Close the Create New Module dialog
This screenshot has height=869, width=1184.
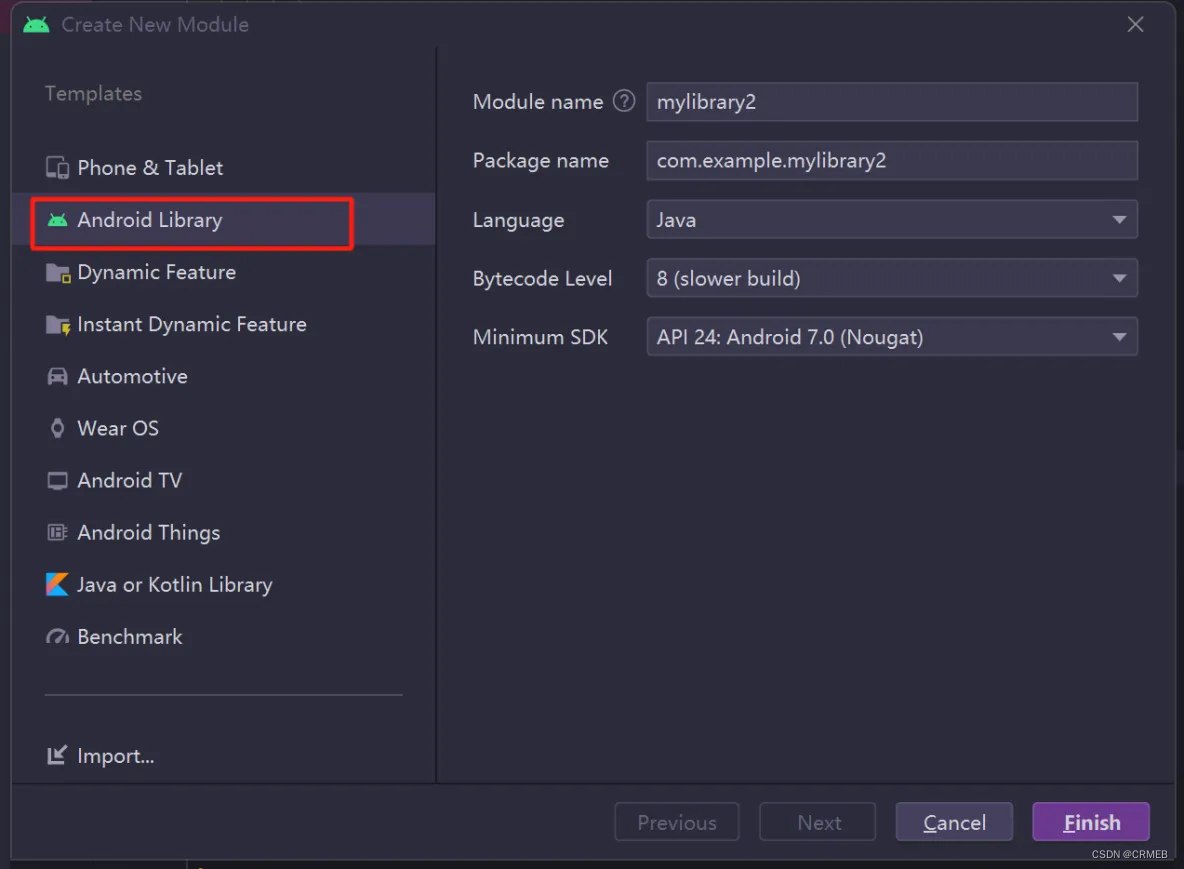tap(1135, 24)
